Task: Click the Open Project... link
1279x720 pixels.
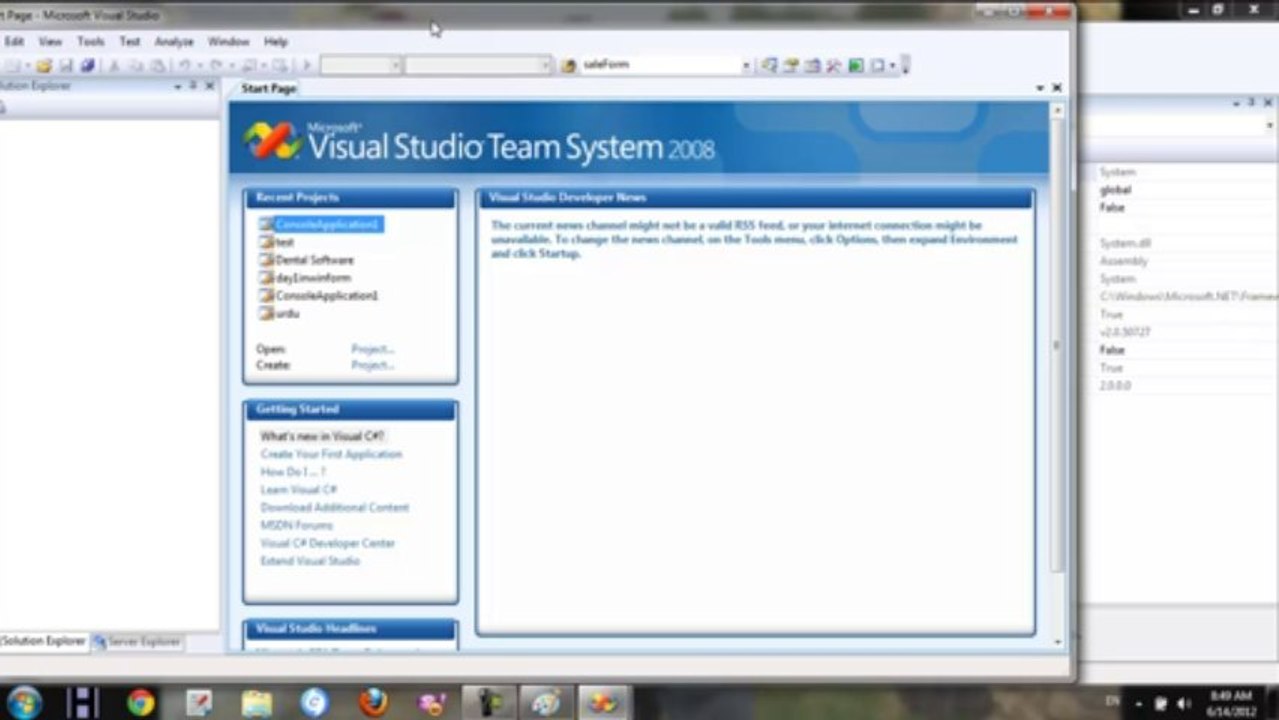Action: tap(373, 349)
